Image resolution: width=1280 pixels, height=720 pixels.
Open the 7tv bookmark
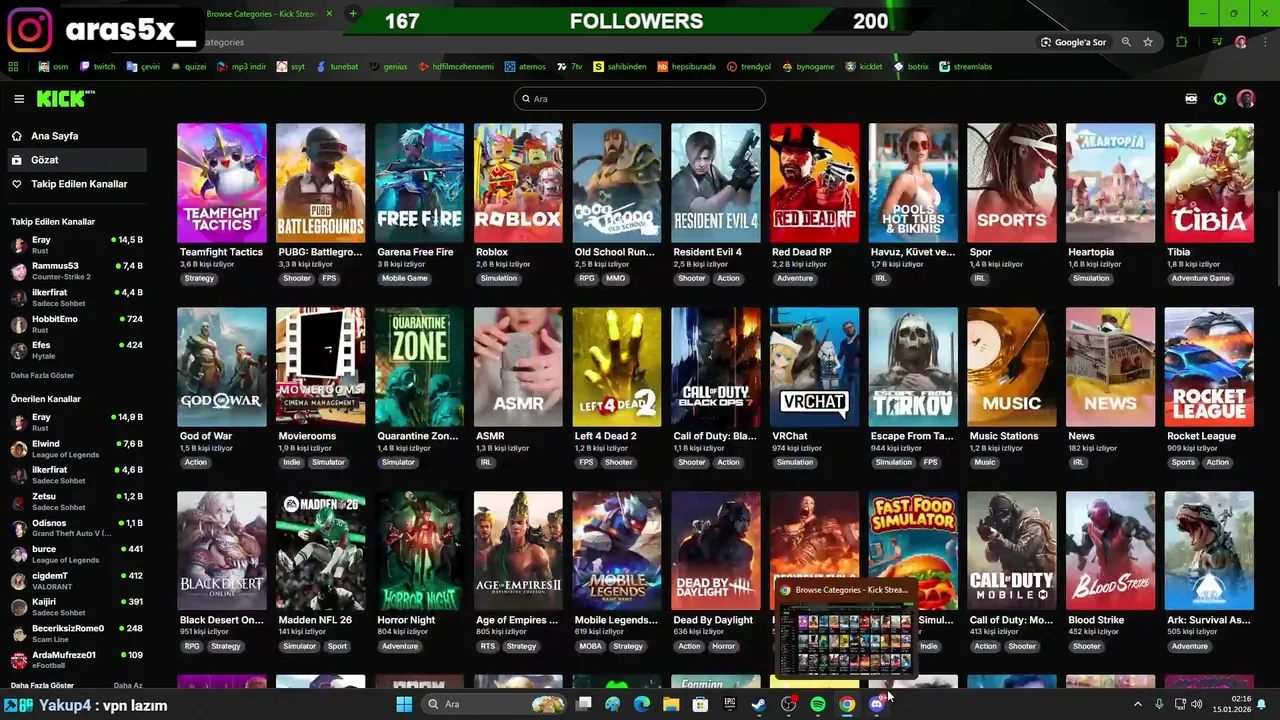570,67
